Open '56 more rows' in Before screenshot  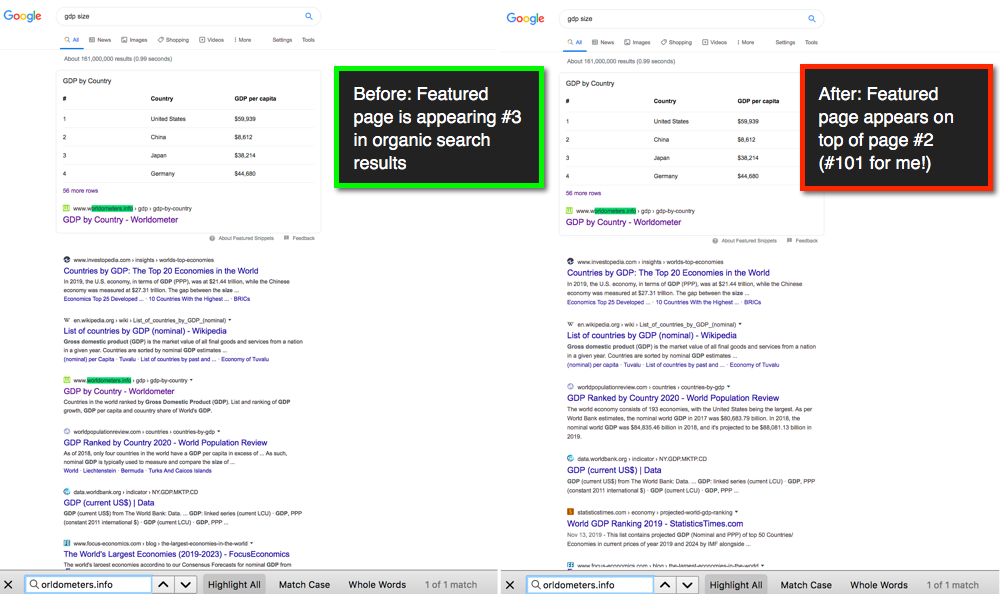pyautogui.click(x=80, y=191)
